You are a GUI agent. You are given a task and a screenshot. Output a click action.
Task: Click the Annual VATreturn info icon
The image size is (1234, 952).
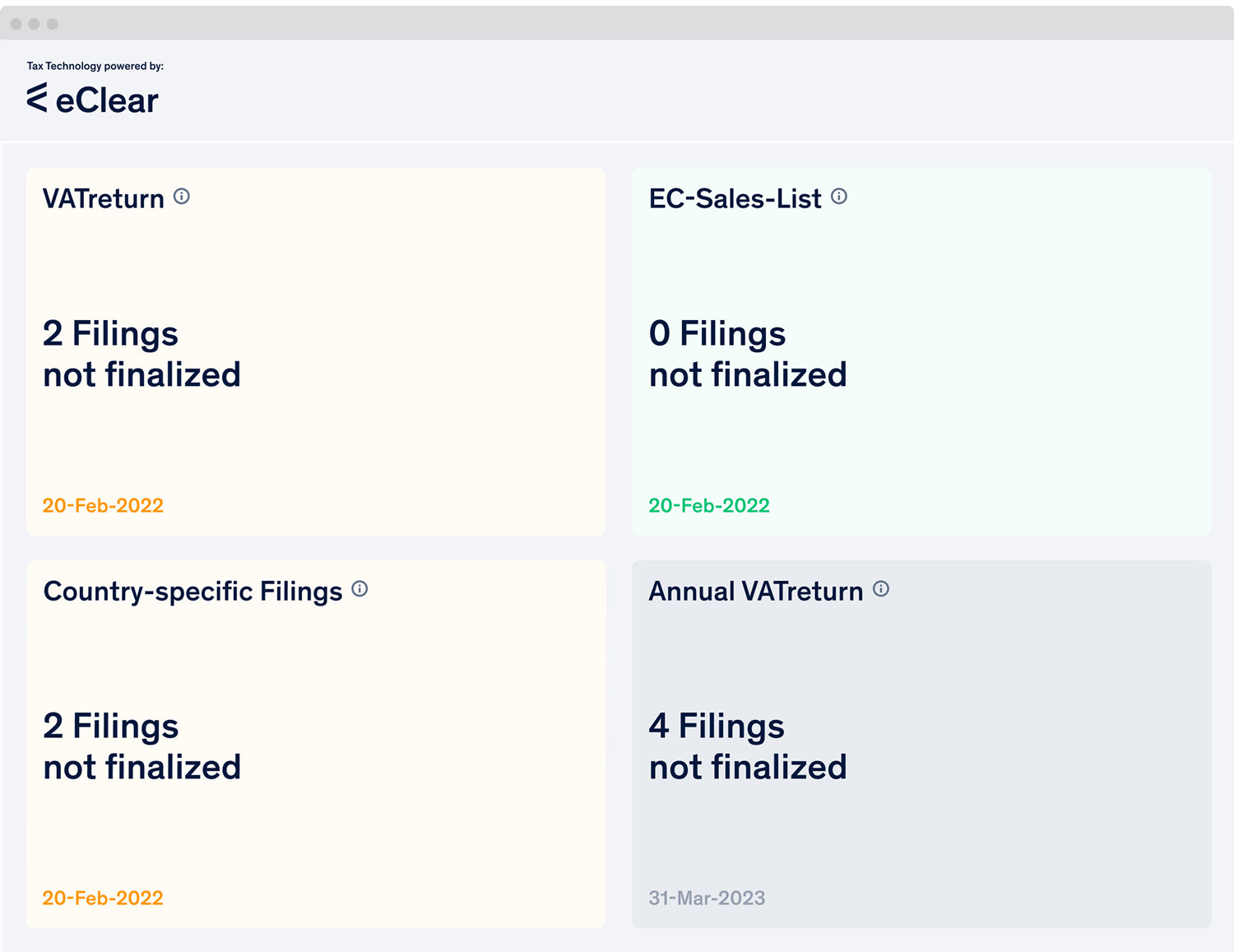point(880,588)
